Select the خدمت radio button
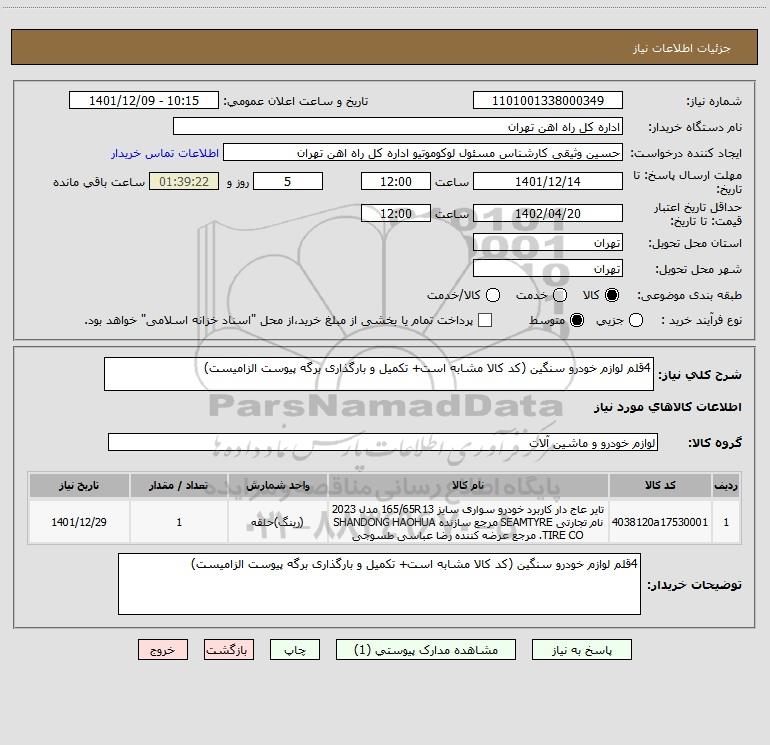Screen dimensions: 770x745 pyautogui.click(x=560, y=295)
